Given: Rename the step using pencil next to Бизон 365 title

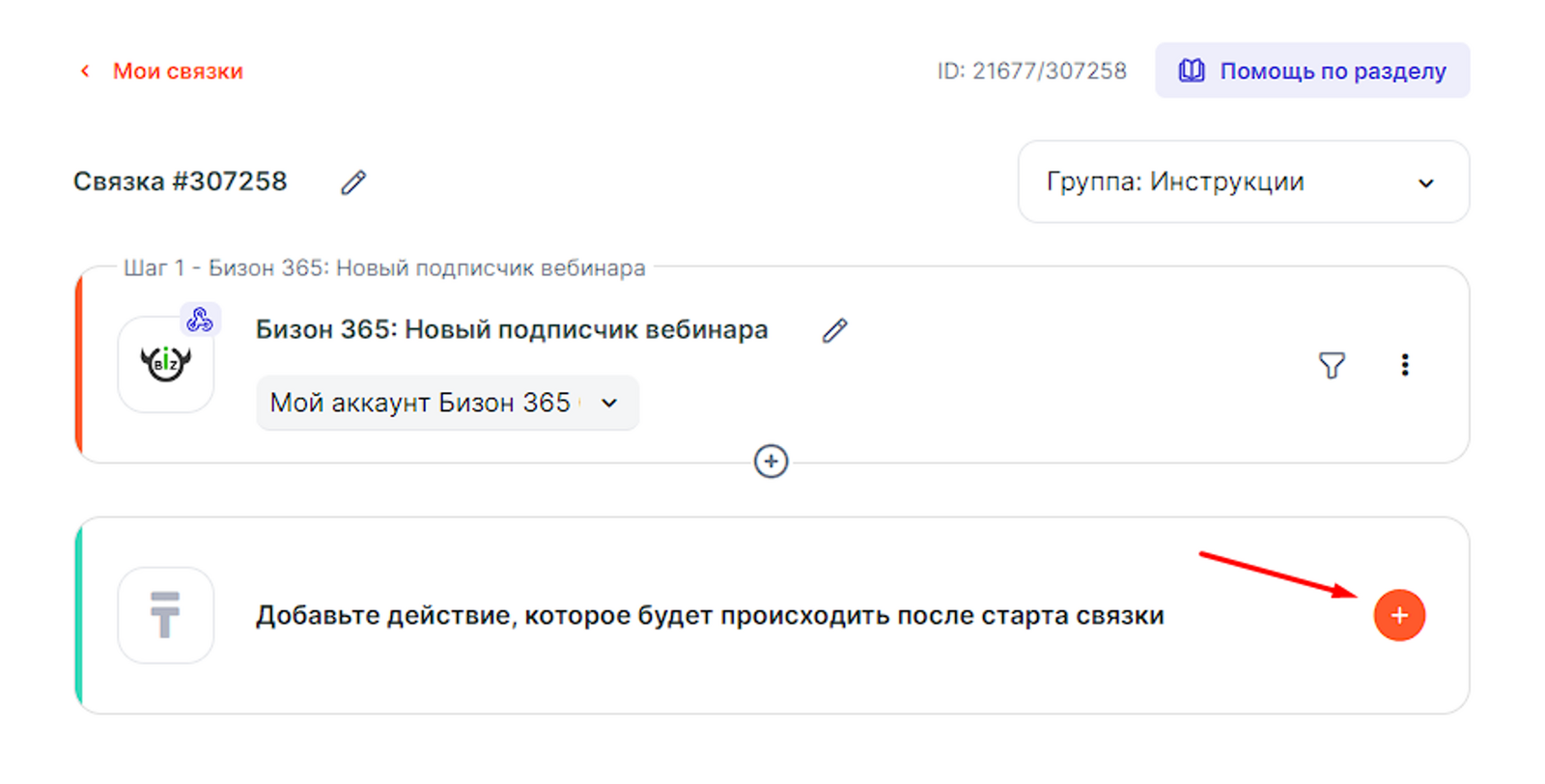Looking at the screenshot, I should click(x=834, y=331).
